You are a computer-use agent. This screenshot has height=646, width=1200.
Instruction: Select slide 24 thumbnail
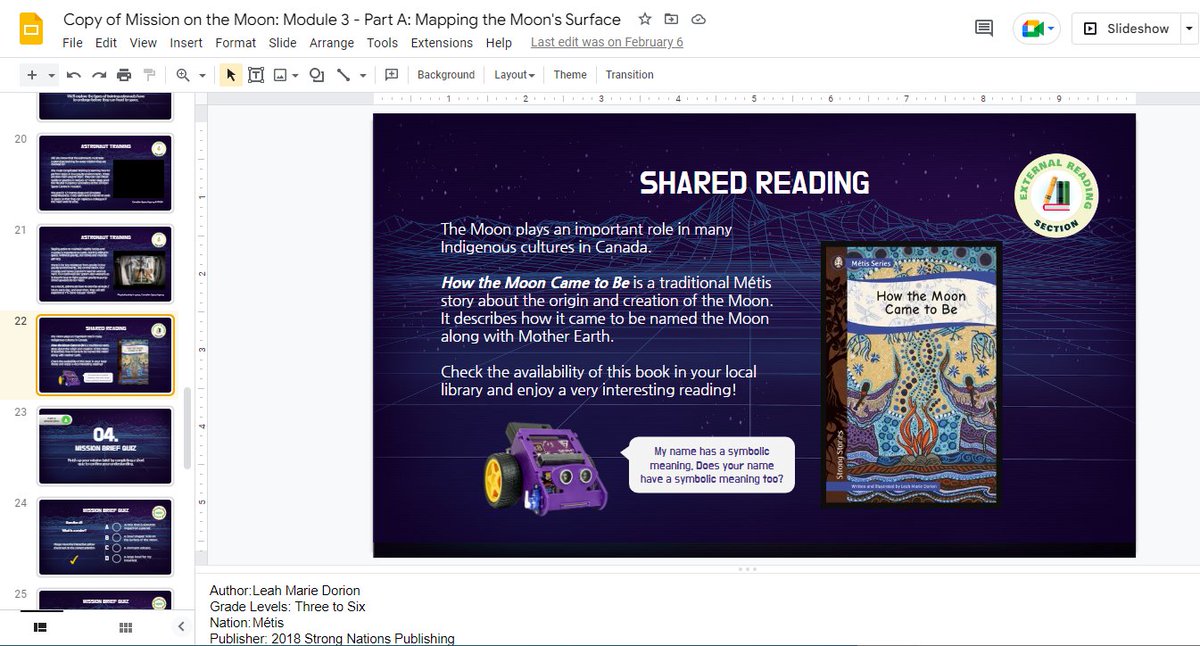click(105, 537)
